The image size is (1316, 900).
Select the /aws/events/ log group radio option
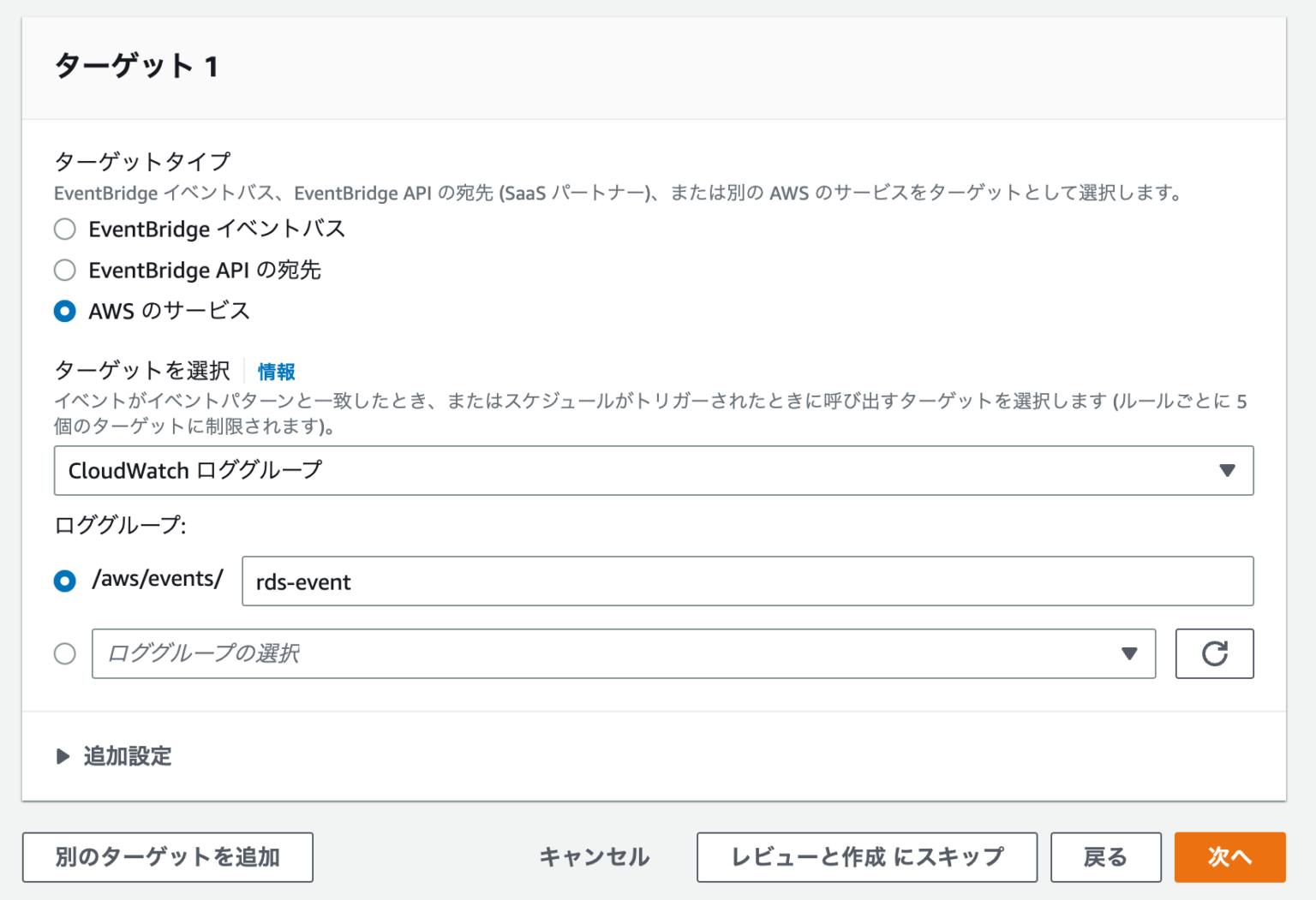(64, 581)
